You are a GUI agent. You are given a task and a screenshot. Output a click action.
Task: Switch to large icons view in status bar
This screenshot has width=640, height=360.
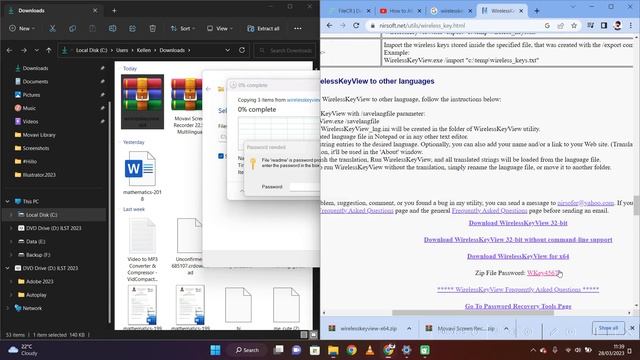313,335
